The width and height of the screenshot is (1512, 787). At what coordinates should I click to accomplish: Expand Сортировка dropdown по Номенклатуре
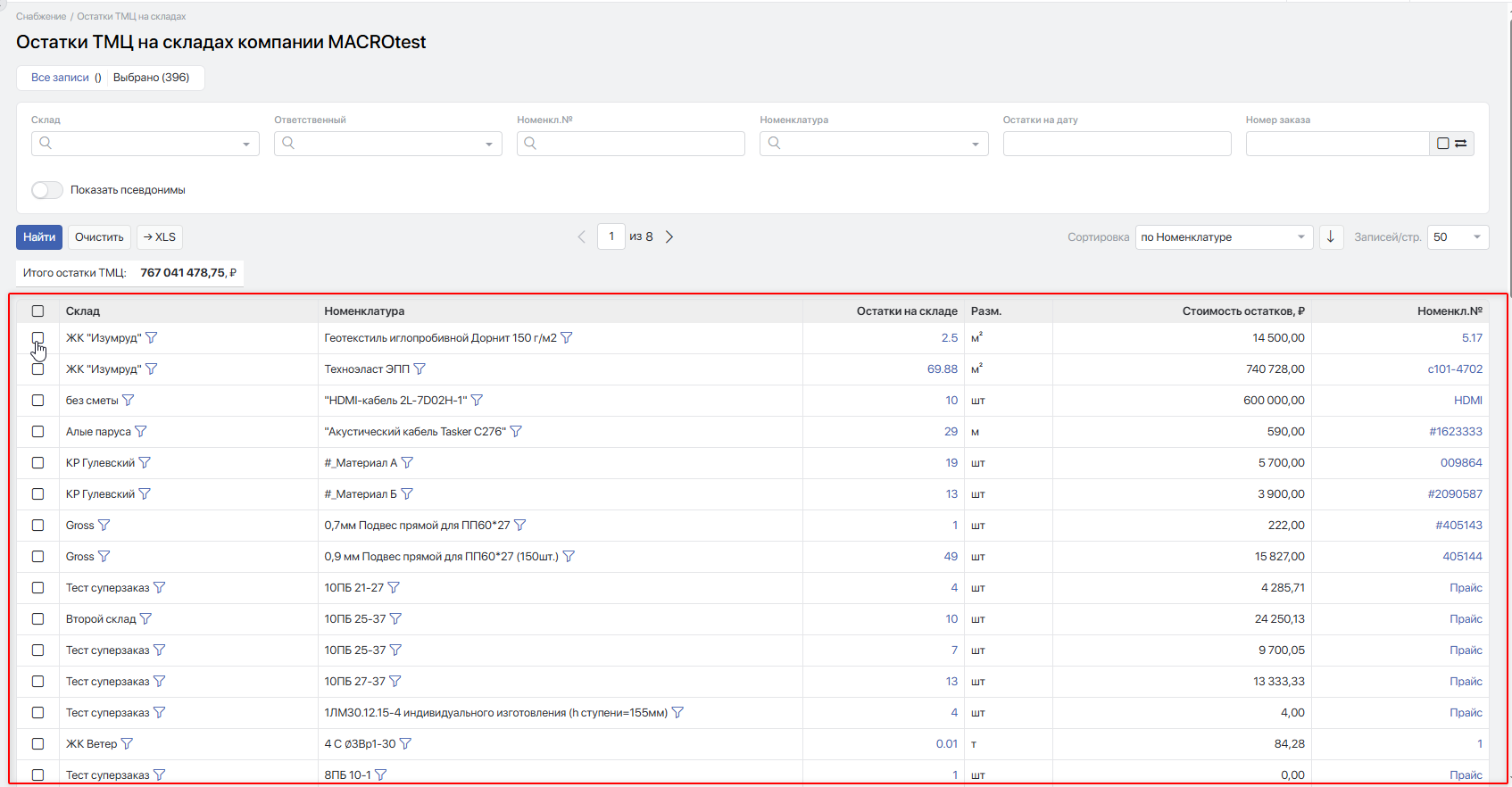1223,237
